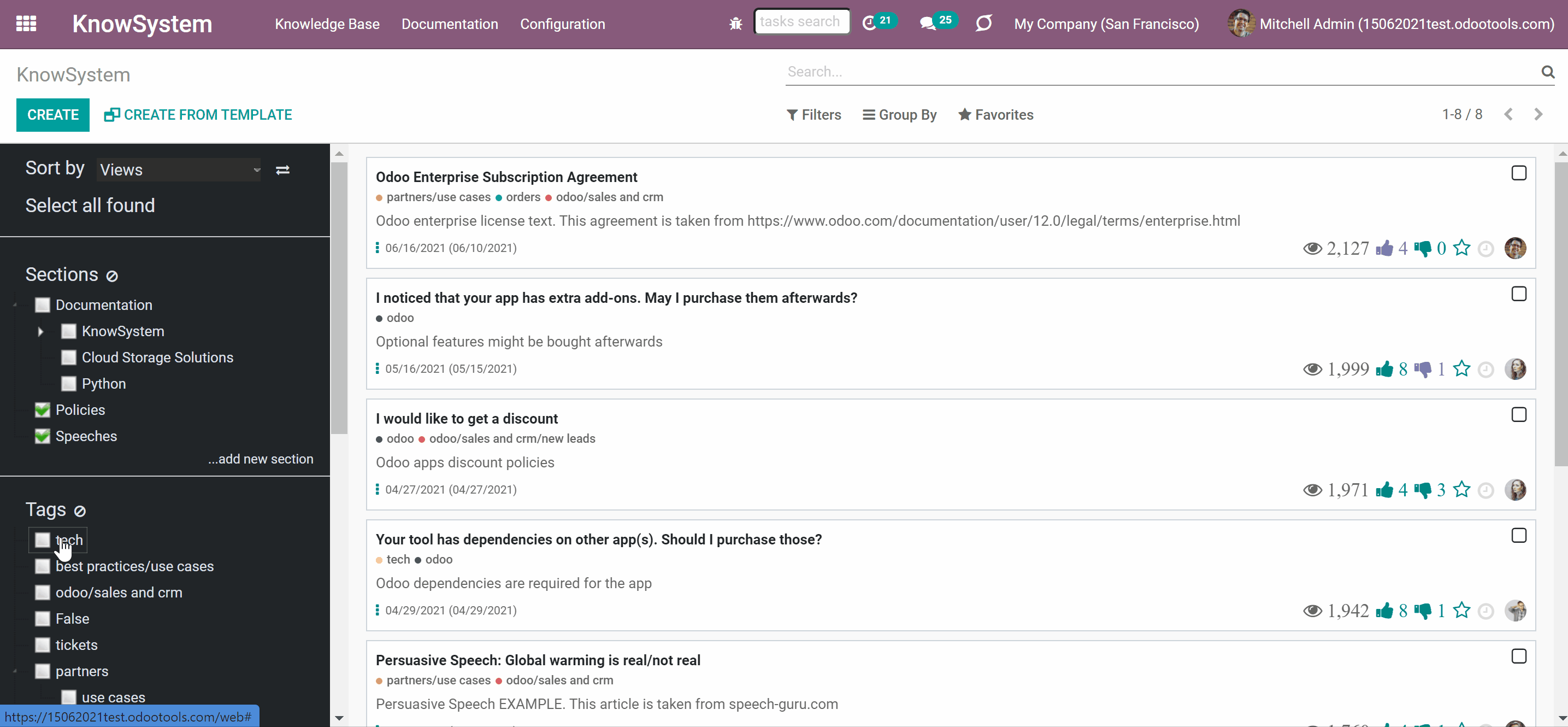Go to the previous page arrow
Image resolution: width=1568 pixels, height=727 pixels.
[x=1508, y=114]
